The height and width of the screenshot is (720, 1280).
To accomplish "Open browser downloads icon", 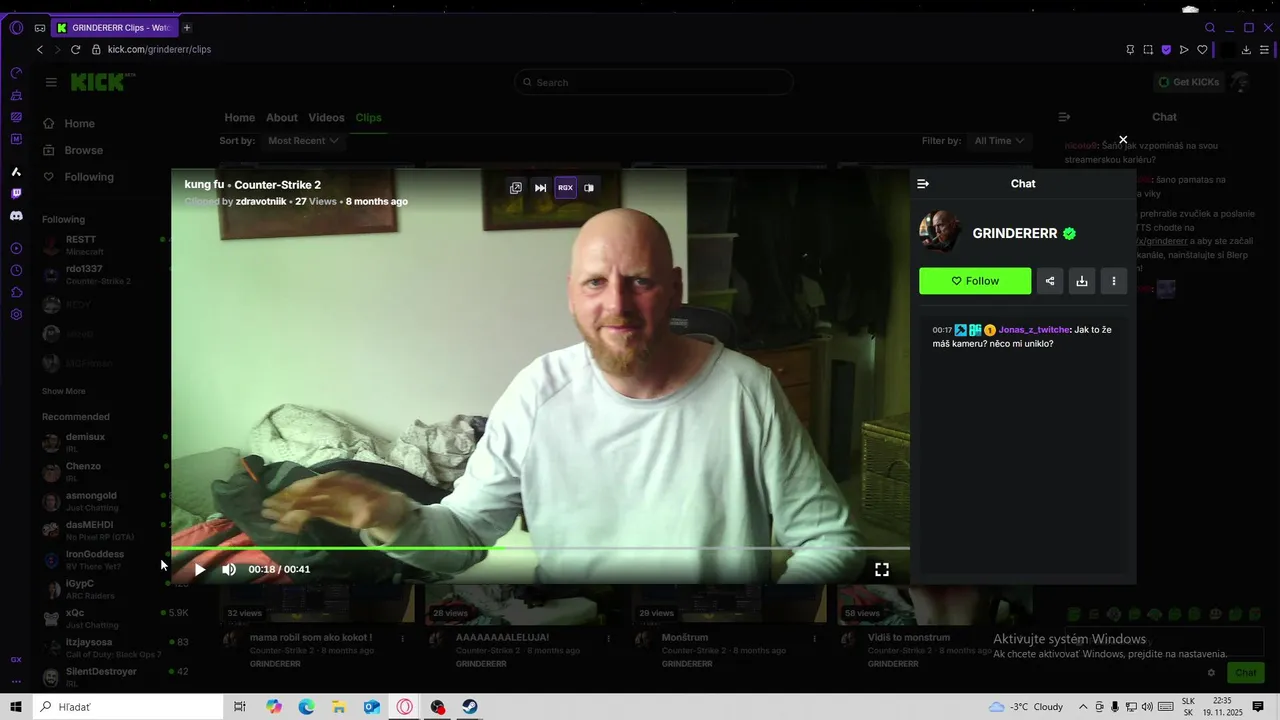I will (1246, 49).
